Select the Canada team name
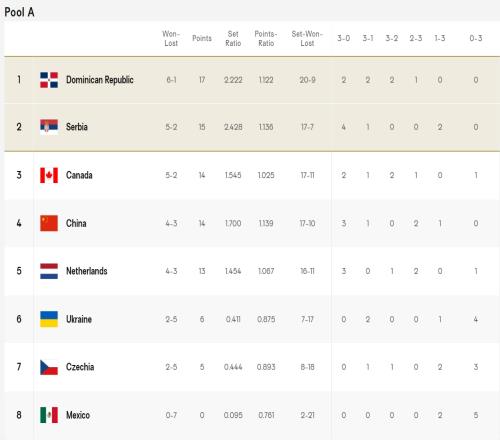The height and width of the screenshot is (440, 500). pos(79,175)
